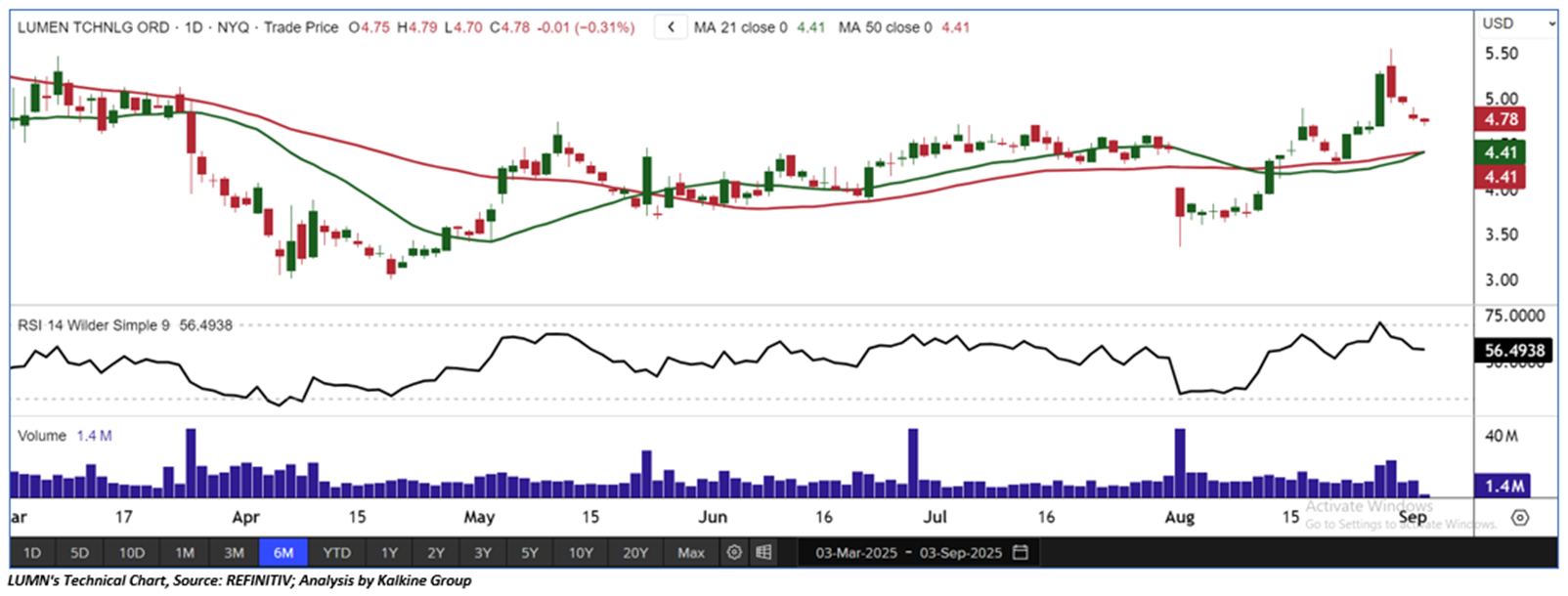Image resolution: width=1568 pixels, height=596 pixels.
Task: Click the Aug date axis label
Action: 1179,517
